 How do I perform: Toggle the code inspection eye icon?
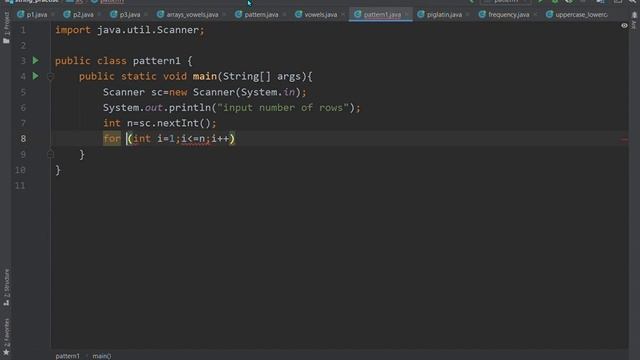624,25
